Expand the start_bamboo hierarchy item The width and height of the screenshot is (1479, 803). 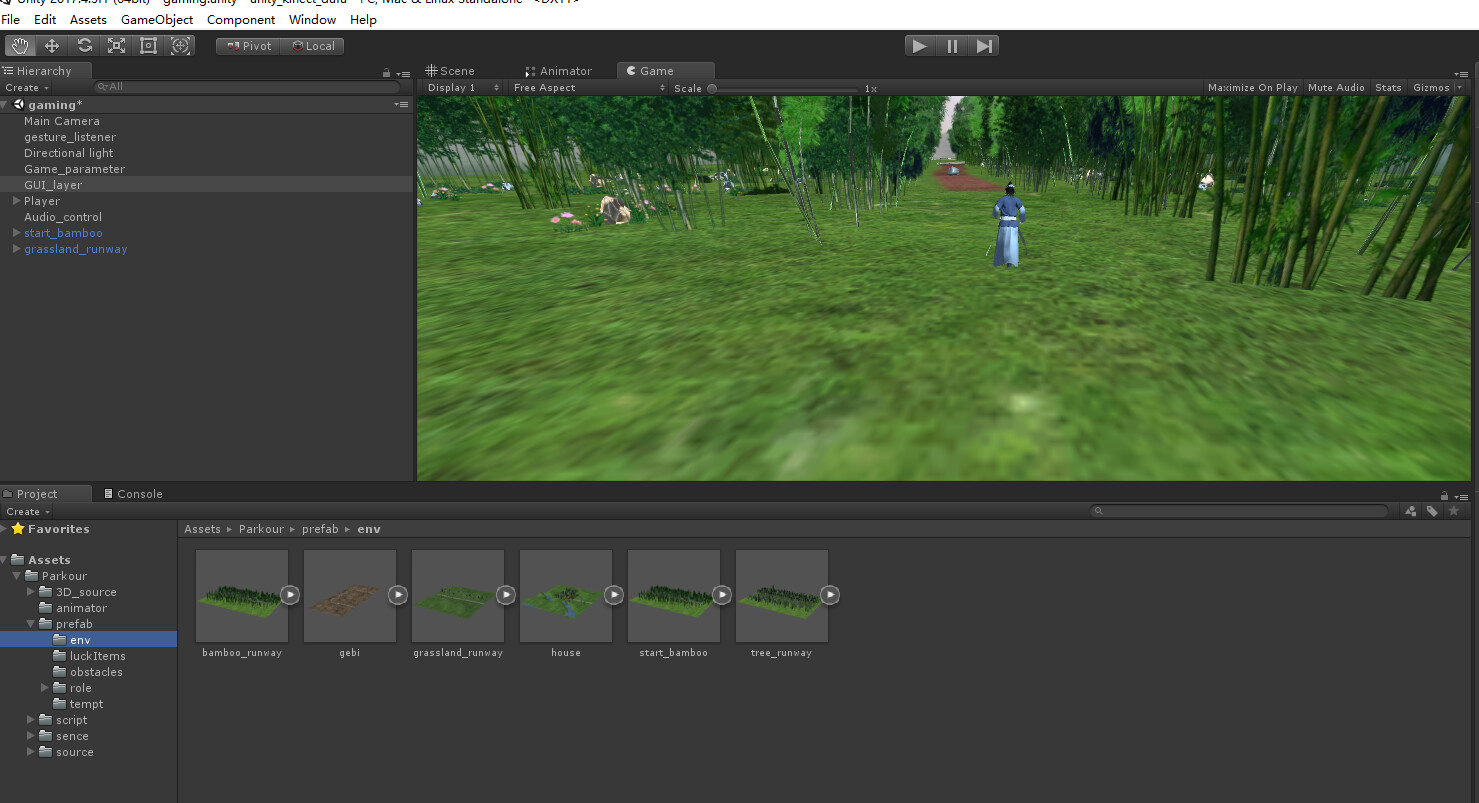click(x=15, y=232)
